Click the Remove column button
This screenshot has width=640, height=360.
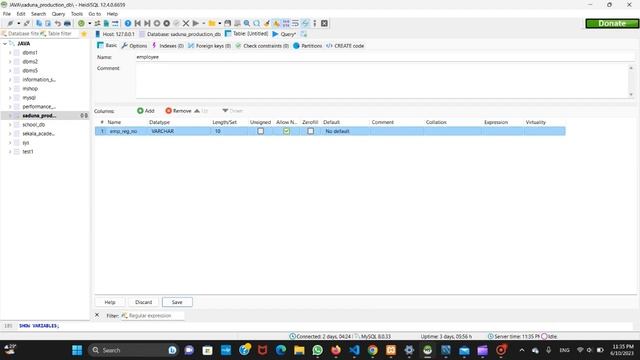178,111
